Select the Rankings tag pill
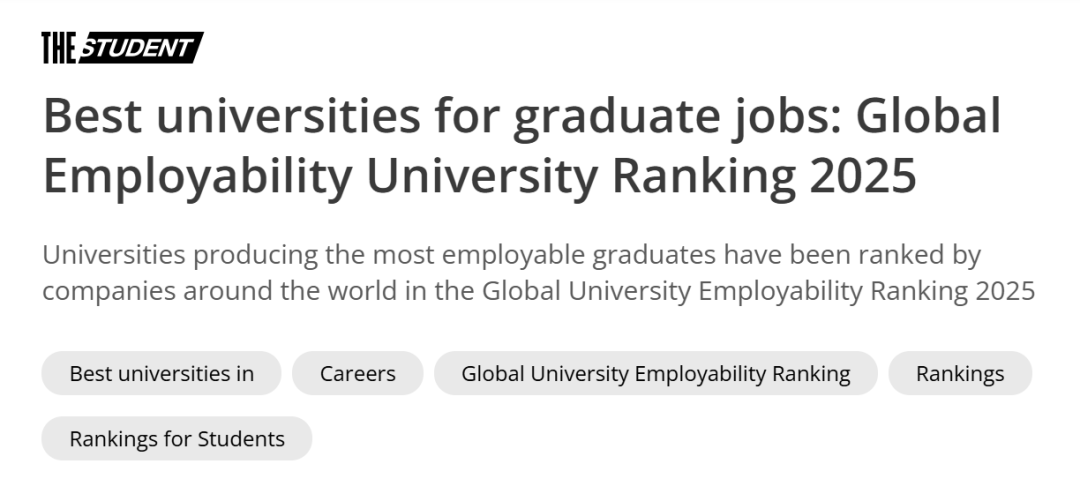This screenshot has width=1080, height=478. (960, 373)
